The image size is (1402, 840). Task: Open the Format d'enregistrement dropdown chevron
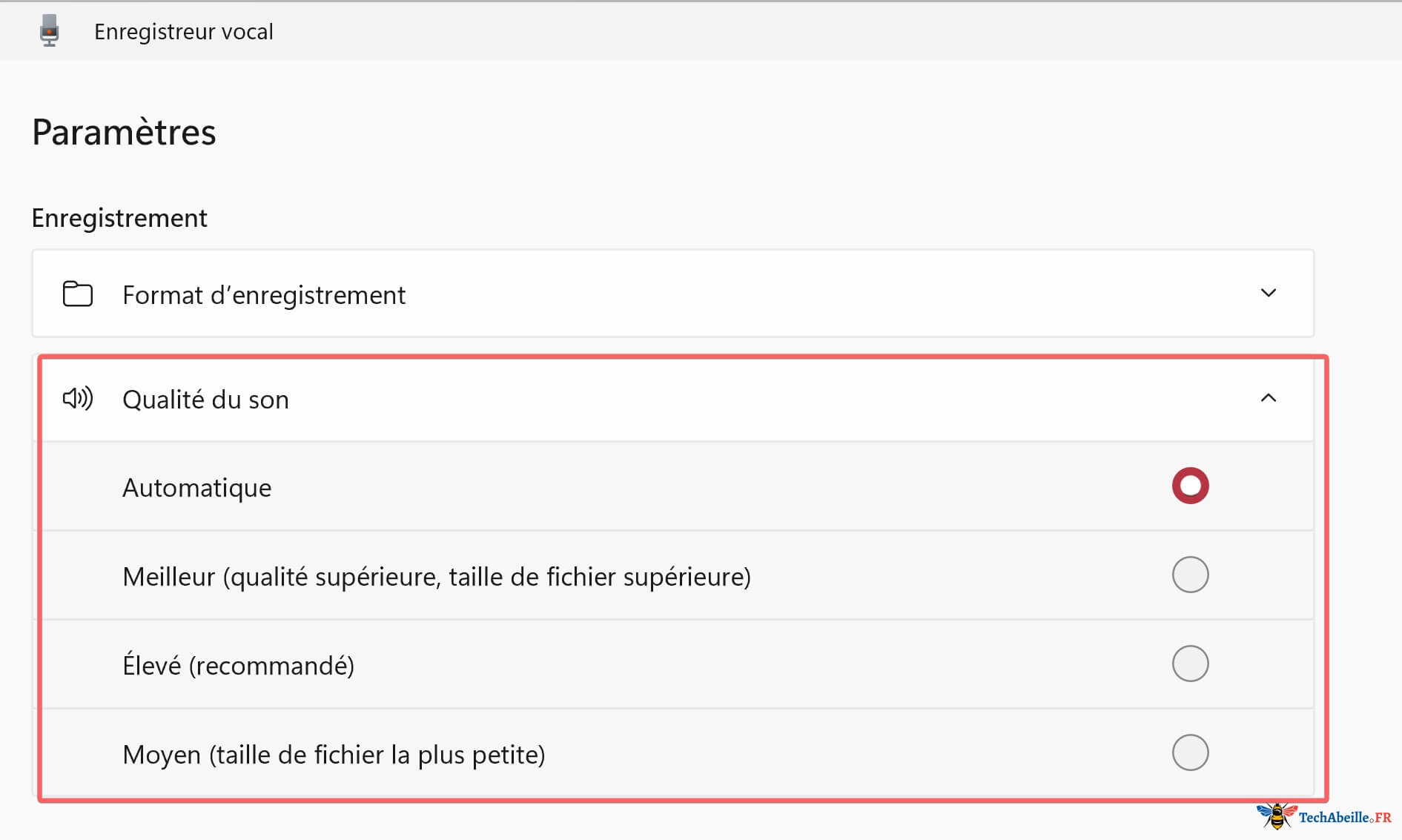coord(1269,294)
